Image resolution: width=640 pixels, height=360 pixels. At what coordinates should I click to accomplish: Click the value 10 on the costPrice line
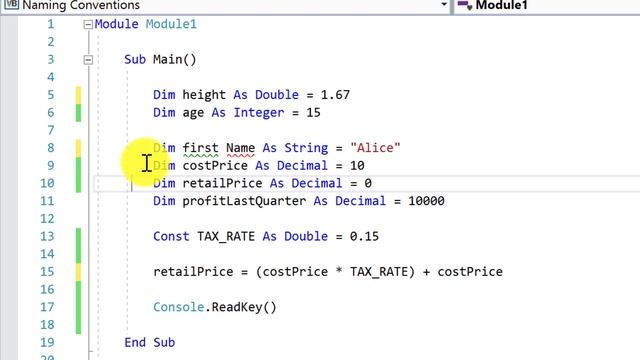[357, 166]
